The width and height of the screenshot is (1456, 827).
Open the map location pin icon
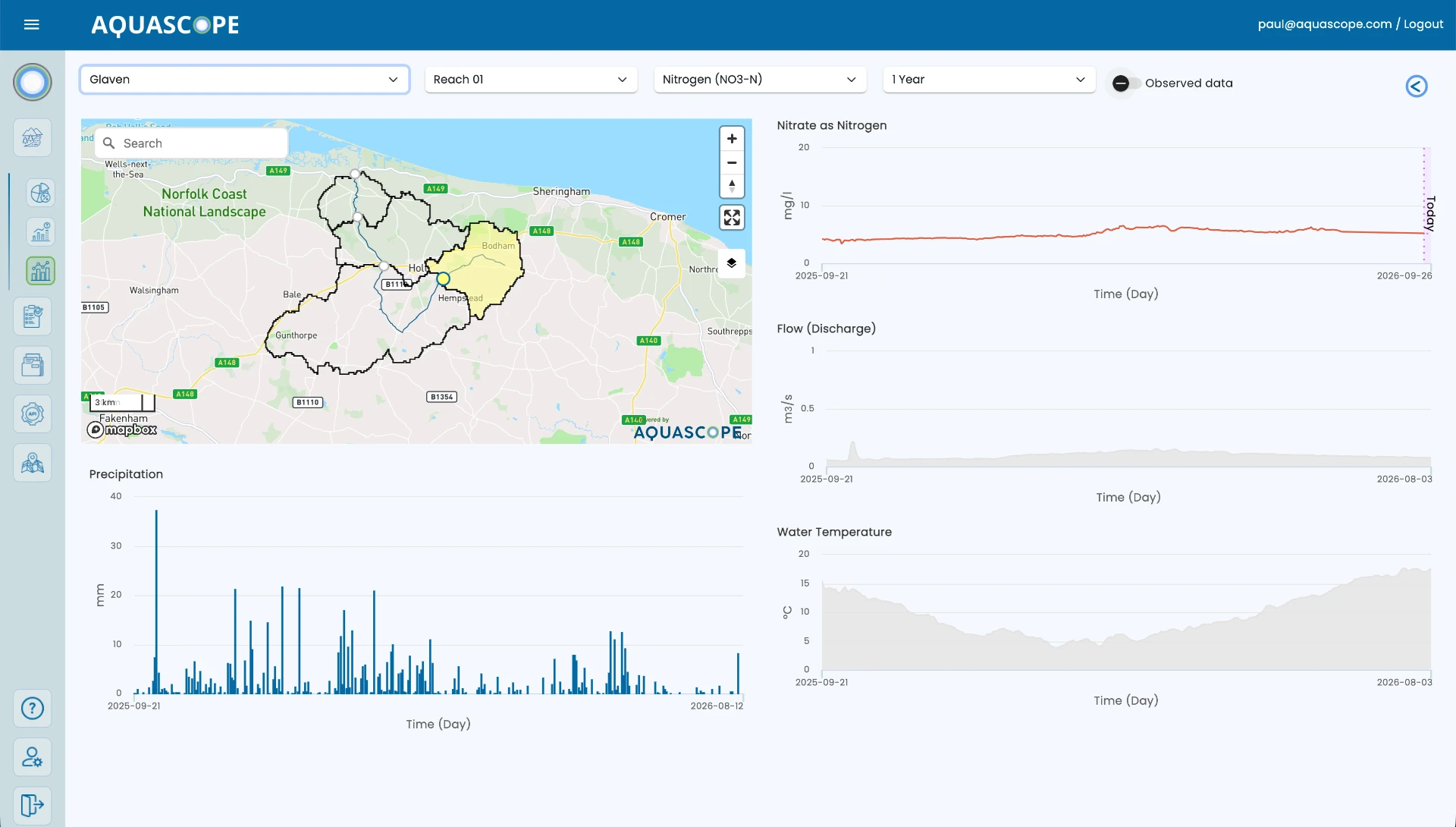pyautogui.click(x=33, y=462)
